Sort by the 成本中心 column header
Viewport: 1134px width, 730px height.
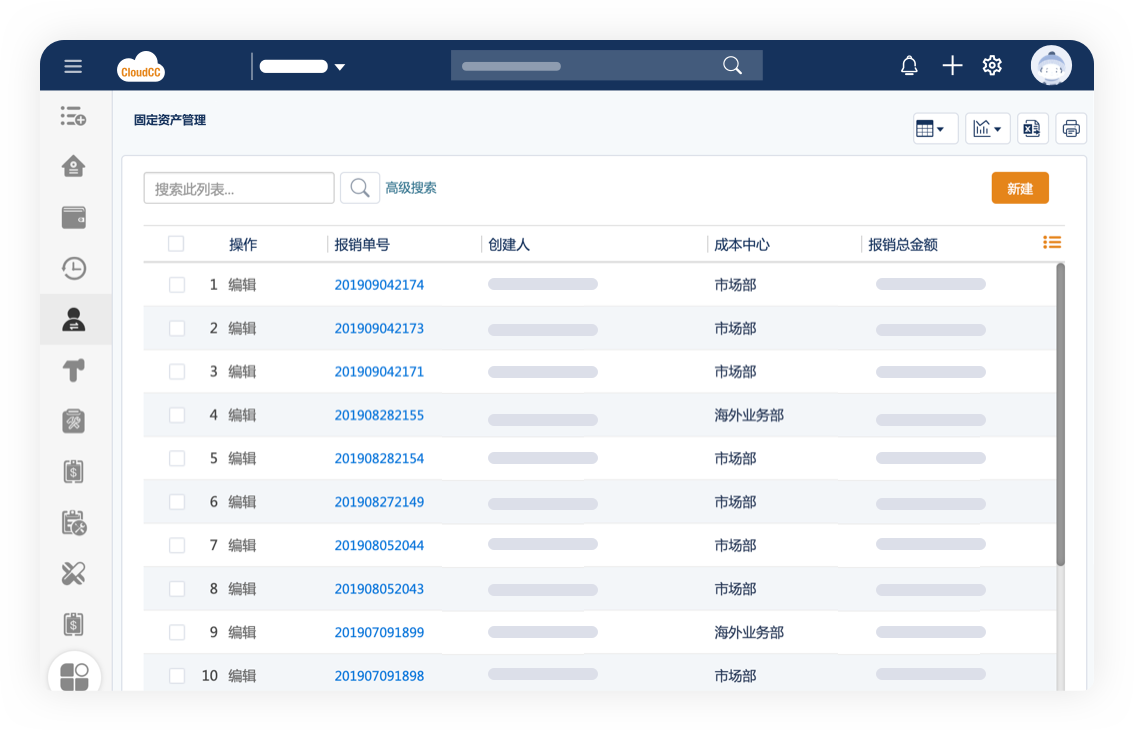point(742,245)
